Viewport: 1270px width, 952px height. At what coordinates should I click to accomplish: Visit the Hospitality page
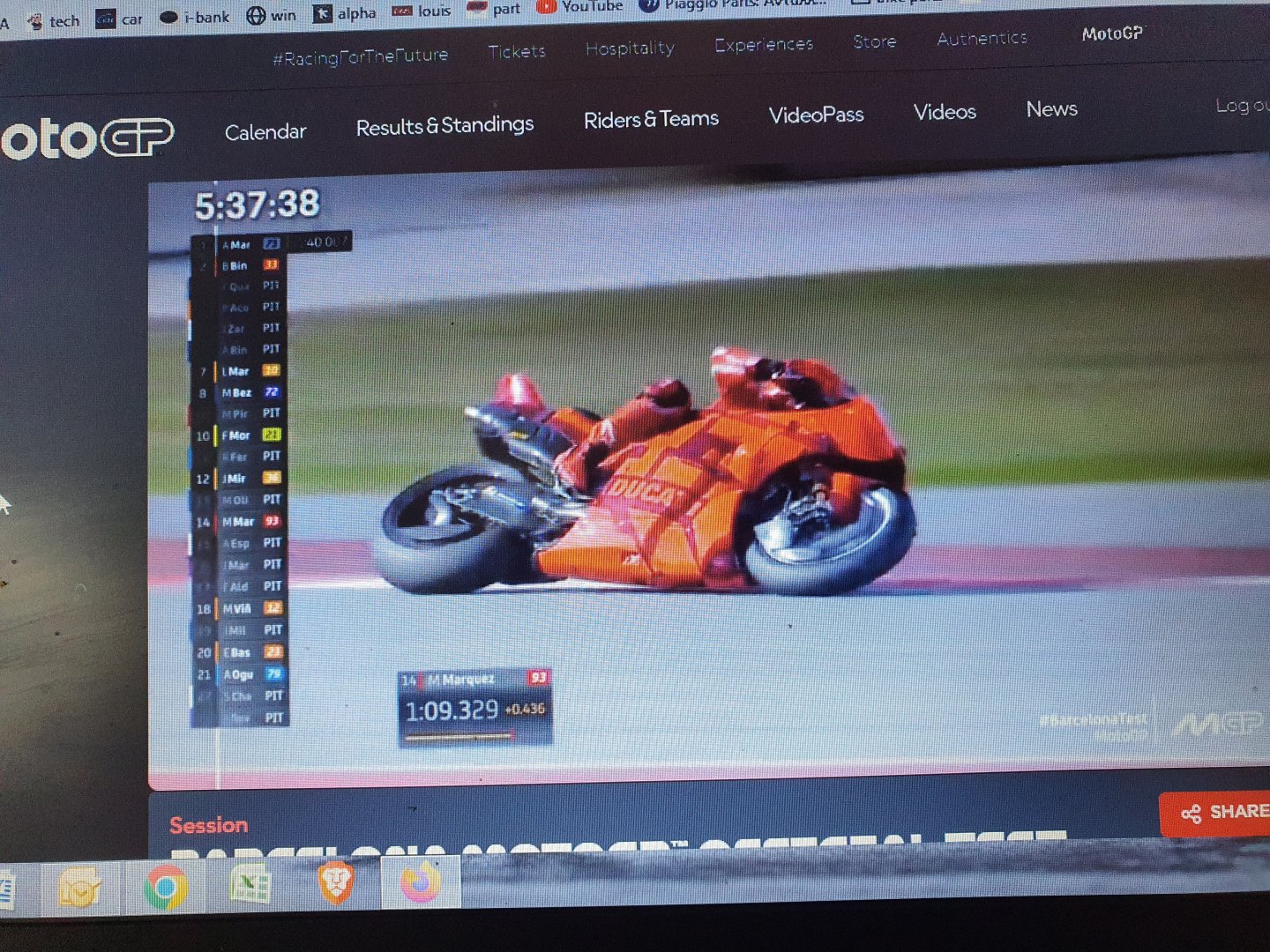pos(630,48)
